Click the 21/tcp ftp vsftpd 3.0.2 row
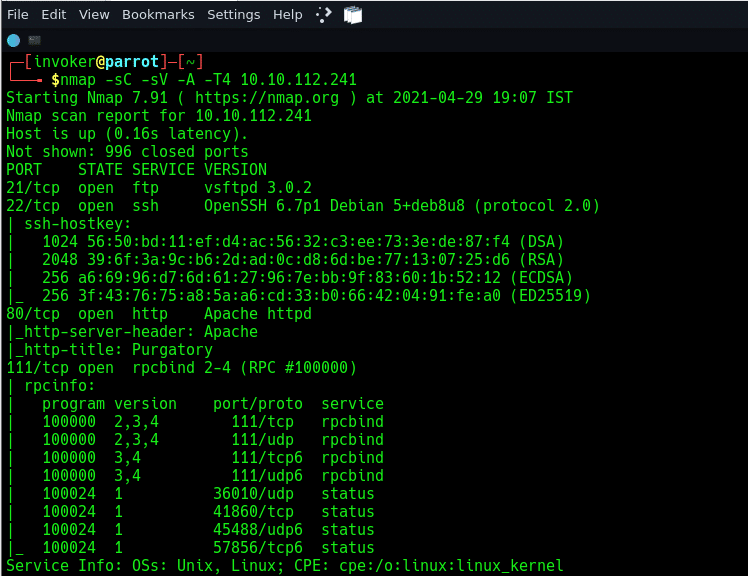 159,188
